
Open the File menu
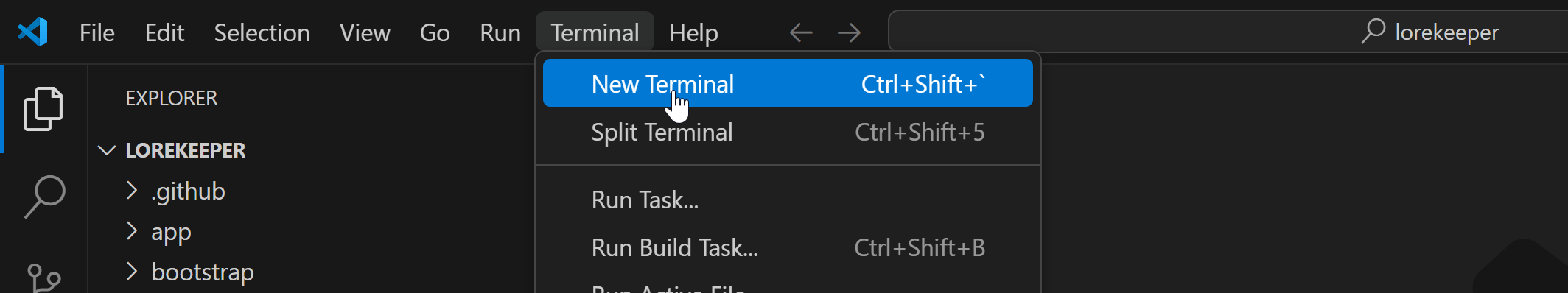[x=97, y=32]
